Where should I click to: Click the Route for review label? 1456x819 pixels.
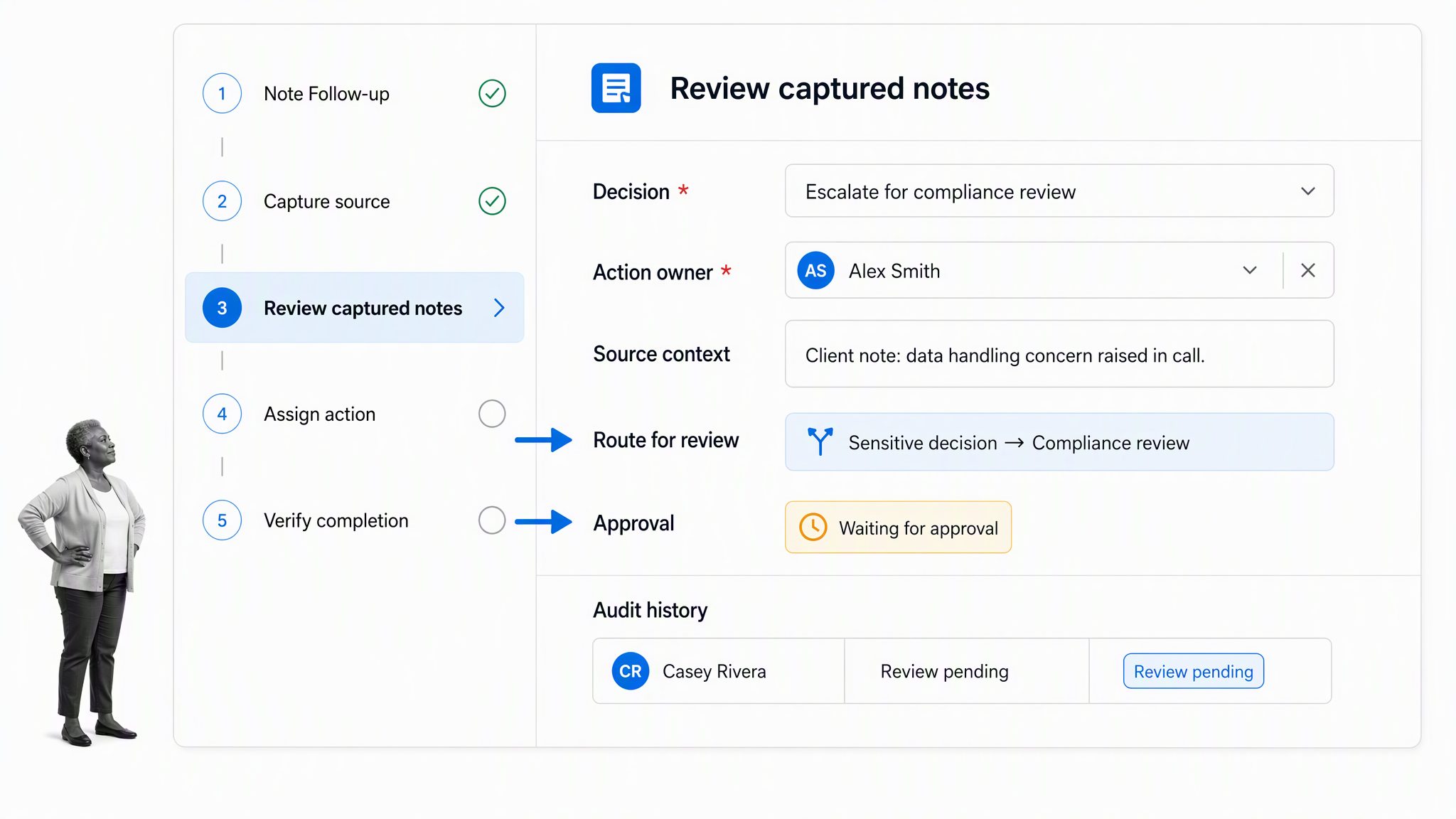pyautogui.click(x=665, y=441)
